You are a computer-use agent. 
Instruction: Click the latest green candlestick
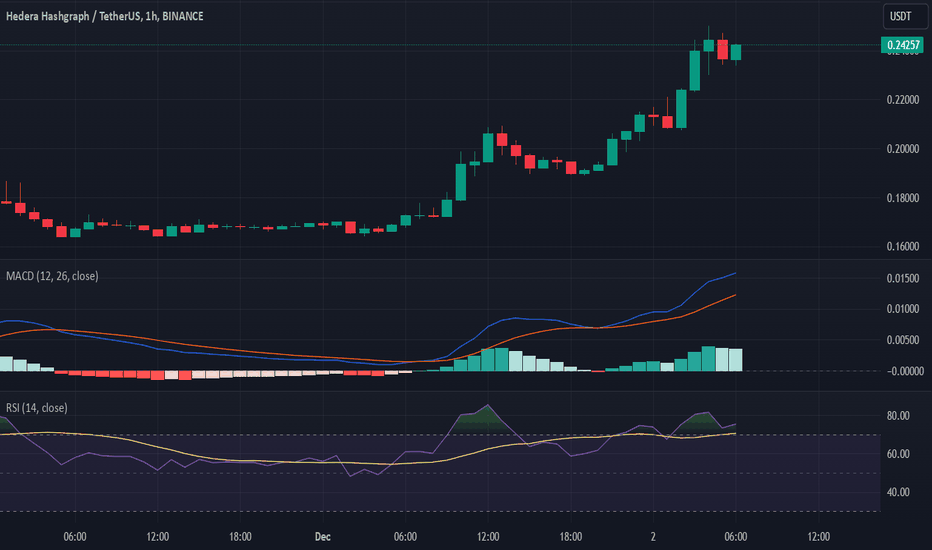click(736, 52)
